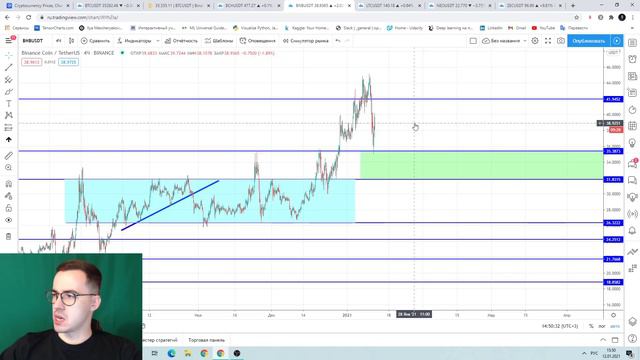640x360 pixels.
Task: Open the economic calendar grid icon
Action: [632, 126]
